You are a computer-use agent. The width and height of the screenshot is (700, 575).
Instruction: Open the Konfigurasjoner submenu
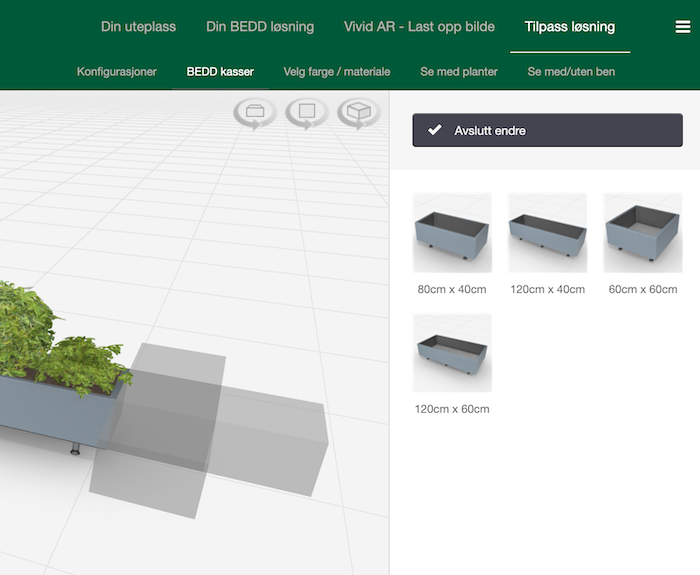point(117,72)
